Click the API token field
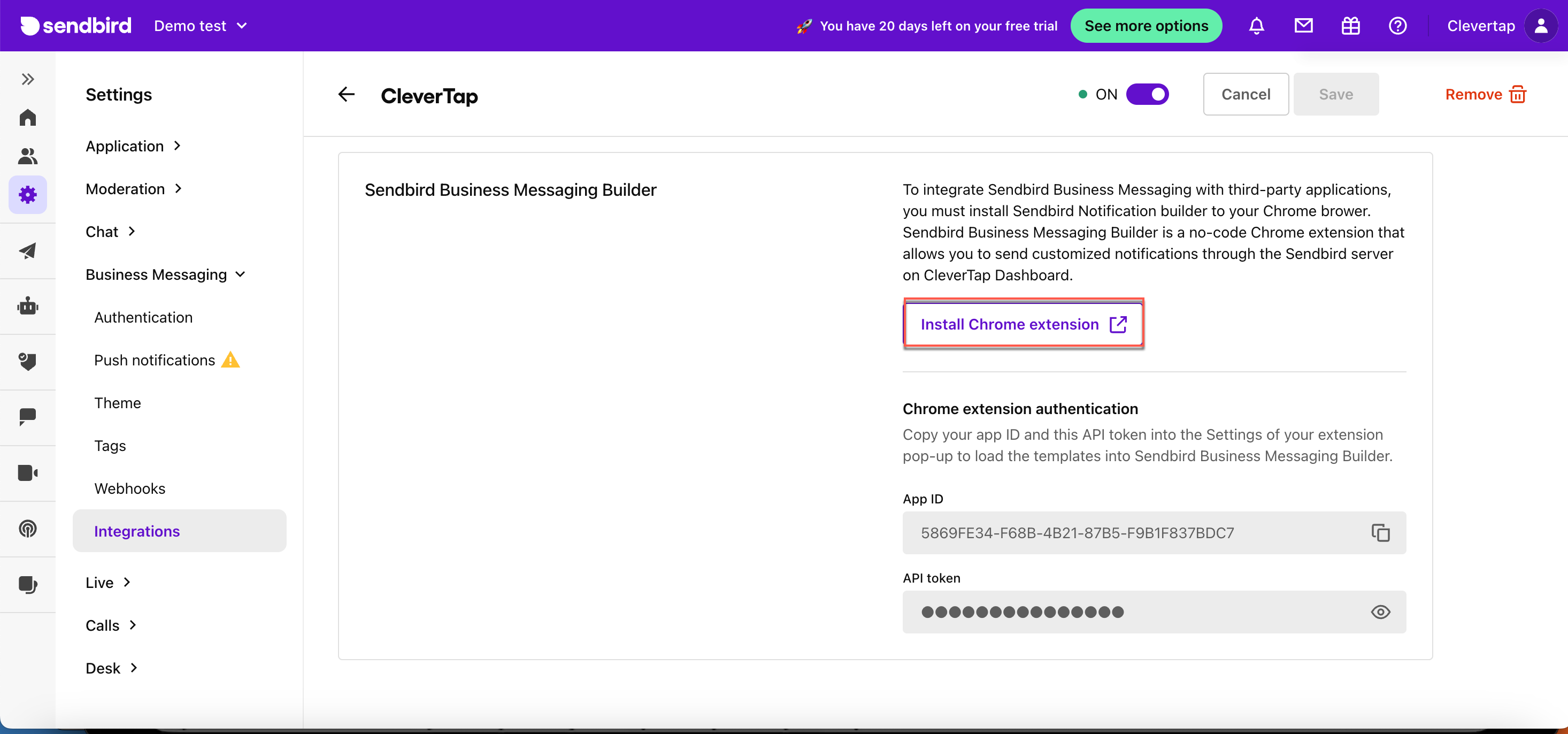 click(x=1154, y=612)
